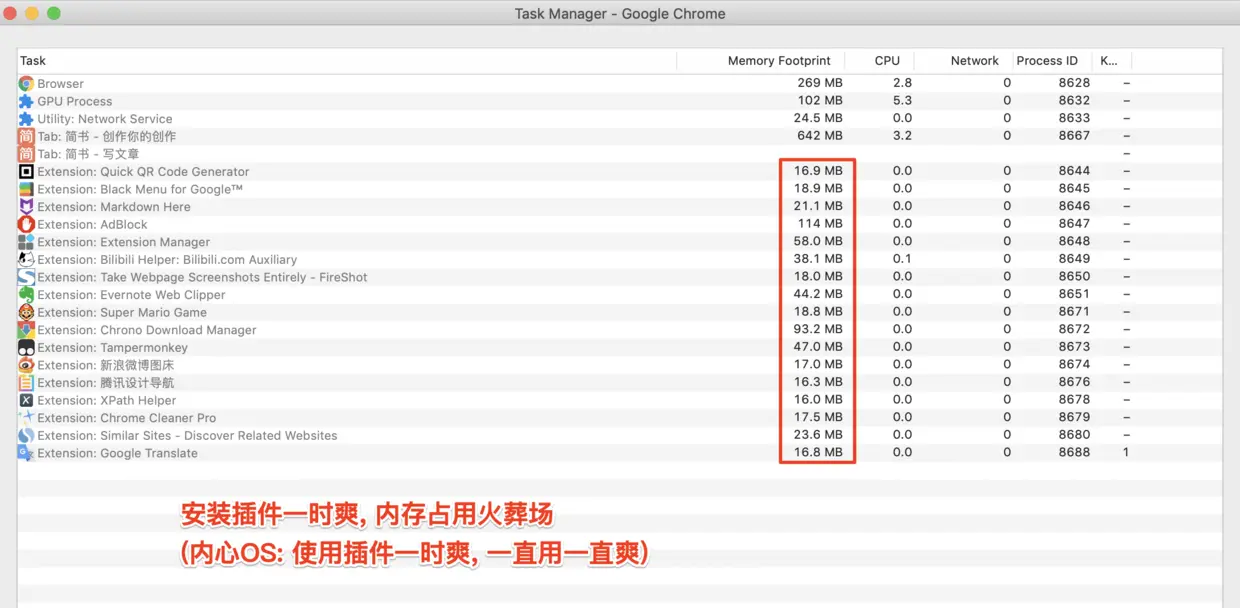Image resolution: width=1240 pixels, height=608 pixels.
Task: Click the 269 MB memory value
Action: [820, 83]
